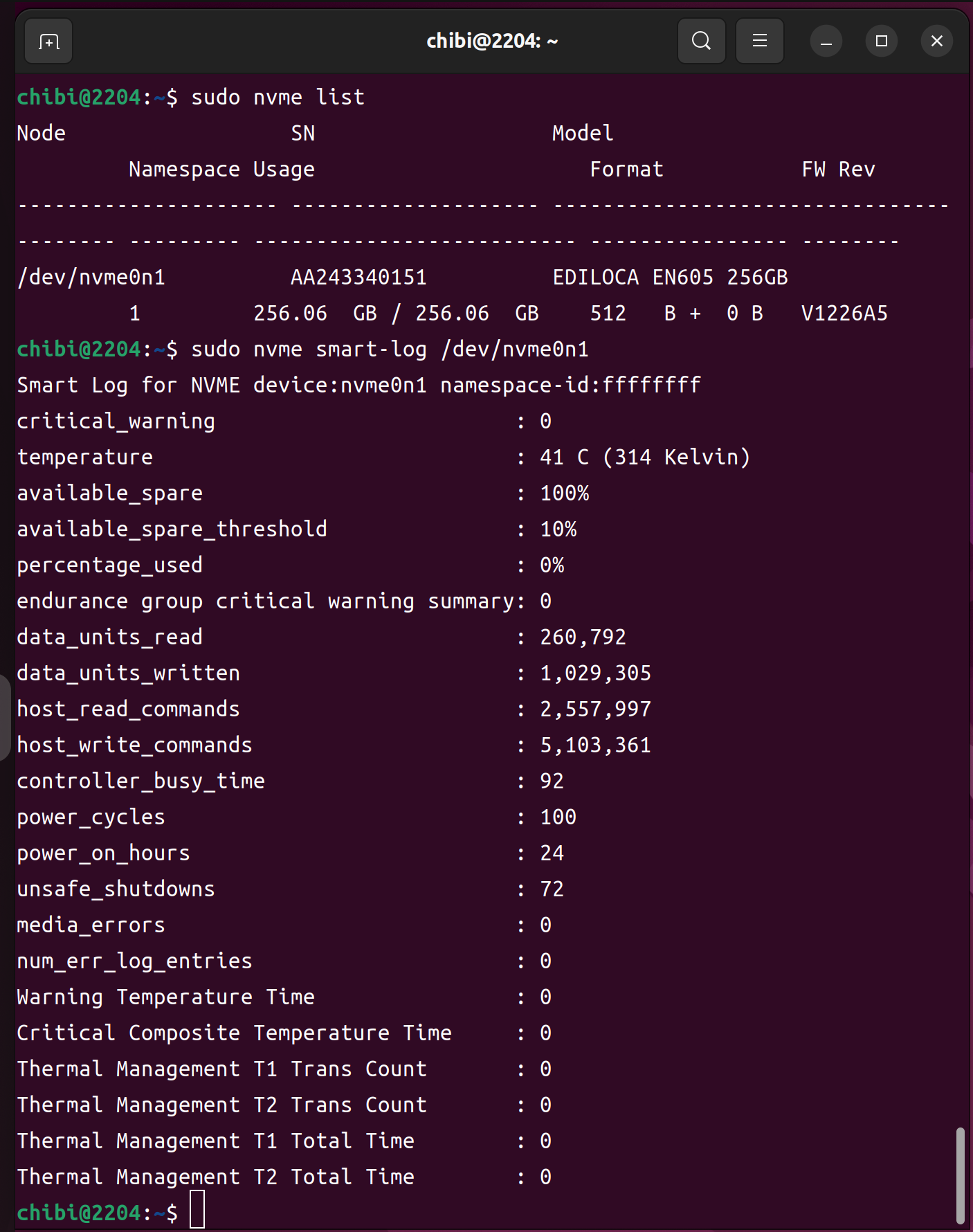This screenshot has height=1232, width=973.
Task: Click the power_cycles value 100
Action: (558, 817)
